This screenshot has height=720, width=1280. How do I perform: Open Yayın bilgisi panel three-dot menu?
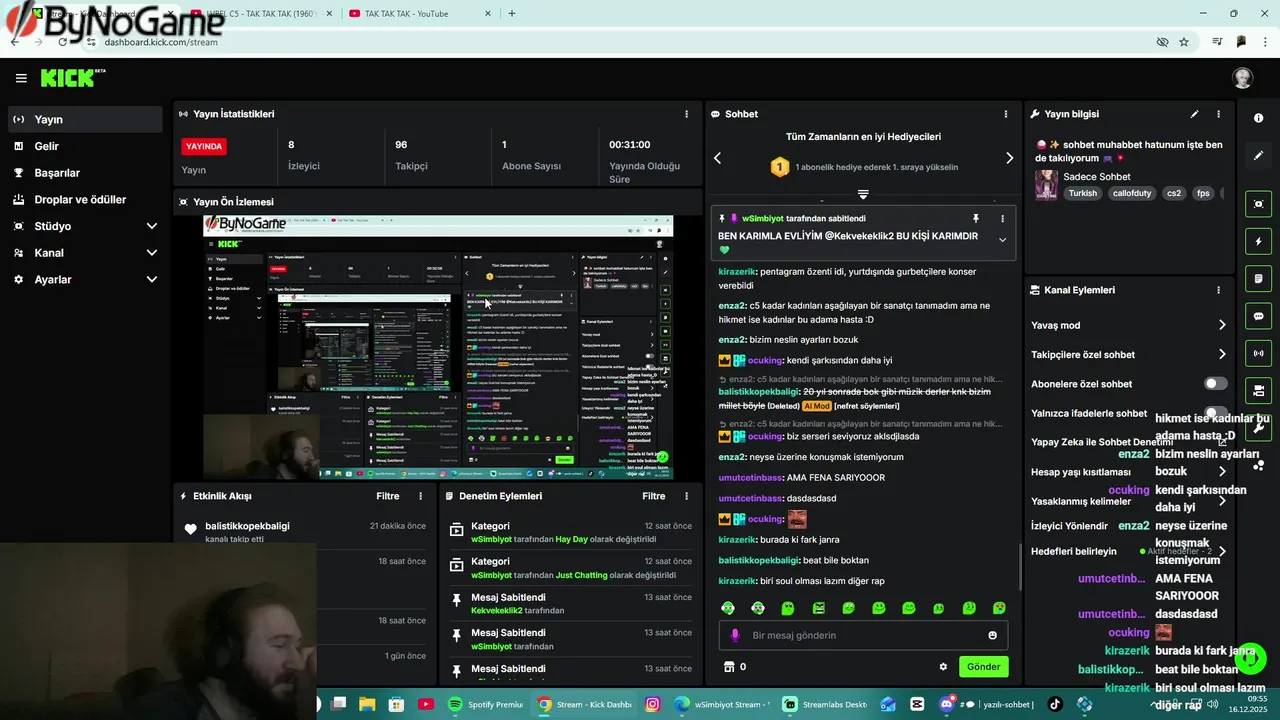point(1218,114)
